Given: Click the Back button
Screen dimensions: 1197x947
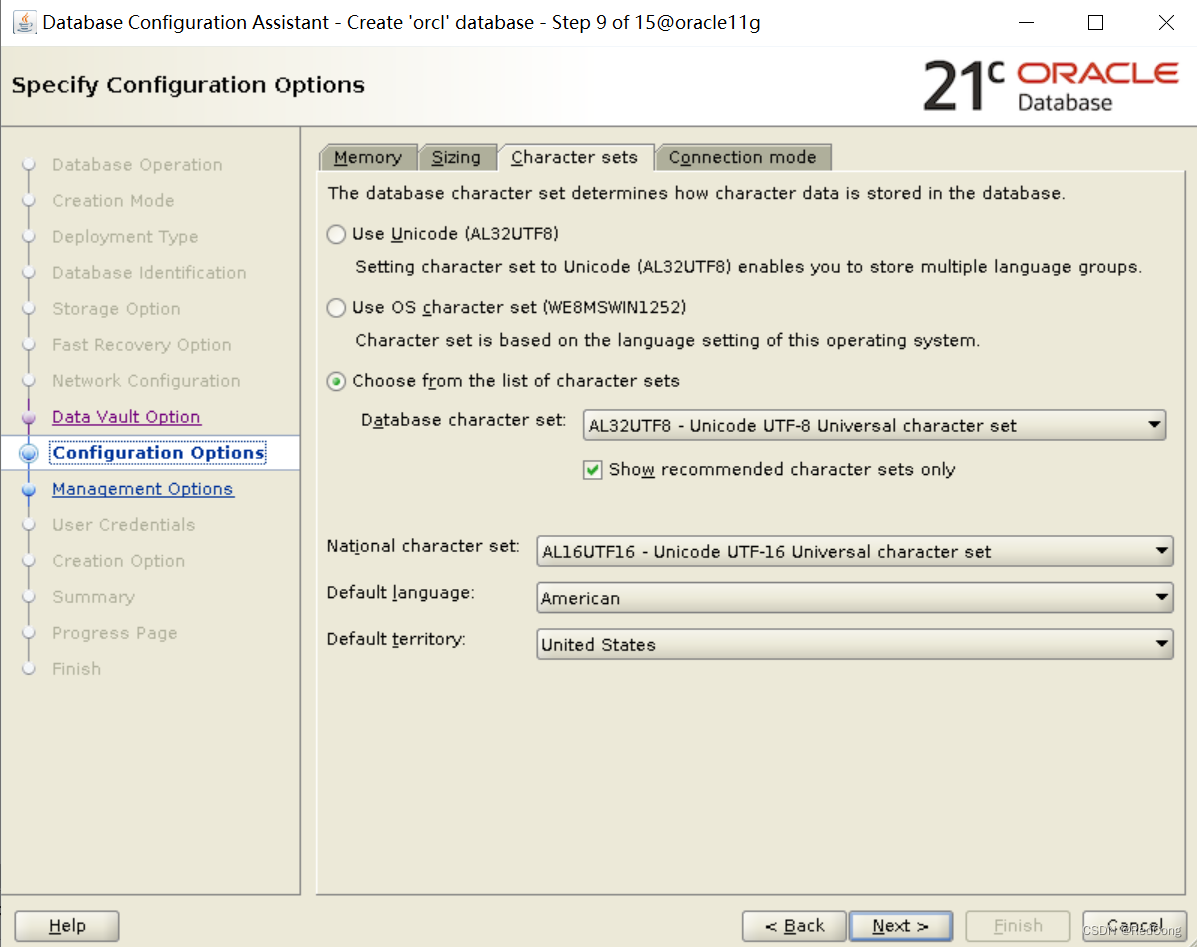Looking at the screenshot, I should click(794, 926).
